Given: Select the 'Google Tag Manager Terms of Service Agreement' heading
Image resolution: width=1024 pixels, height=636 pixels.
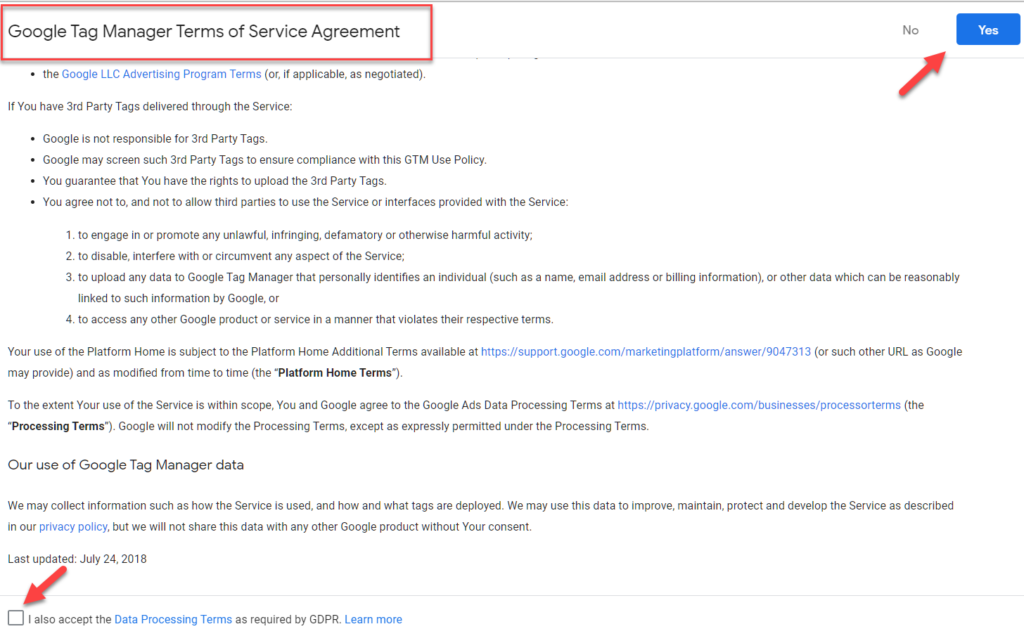Looking at the screenshot, I should 204,31.
